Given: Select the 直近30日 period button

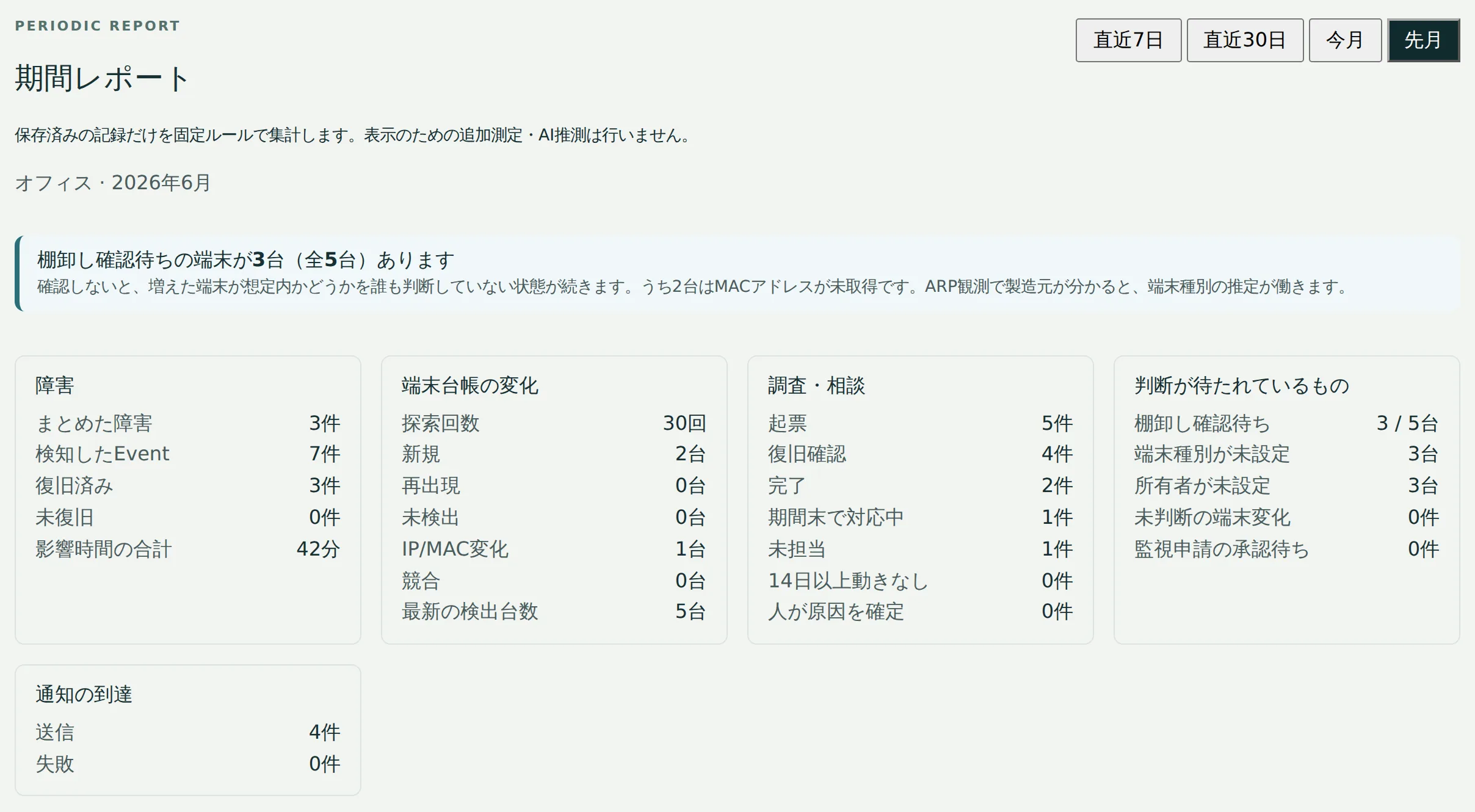Looking at the screenshot, I should tap(1245, 40).
